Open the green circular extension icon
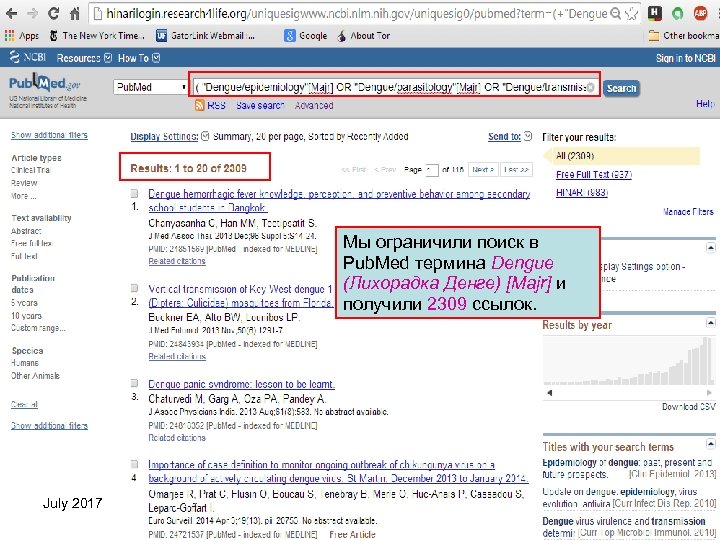The width and height of the screenshot is (720, 540). click(x=678, y=14)
